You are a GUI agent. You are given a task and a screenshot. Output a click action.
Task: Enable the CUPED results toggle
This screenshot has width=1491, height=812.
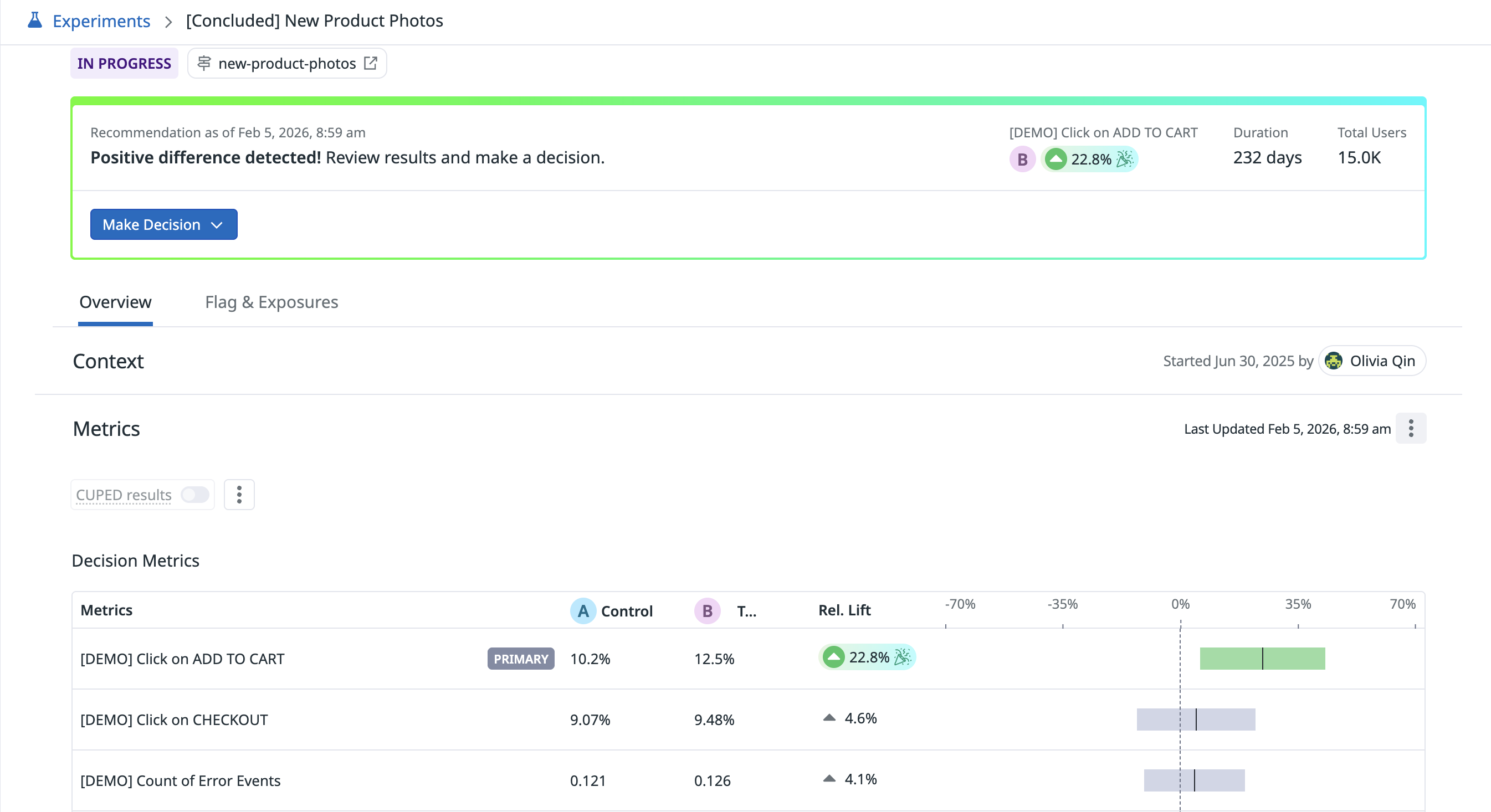(x=194, y=495)
